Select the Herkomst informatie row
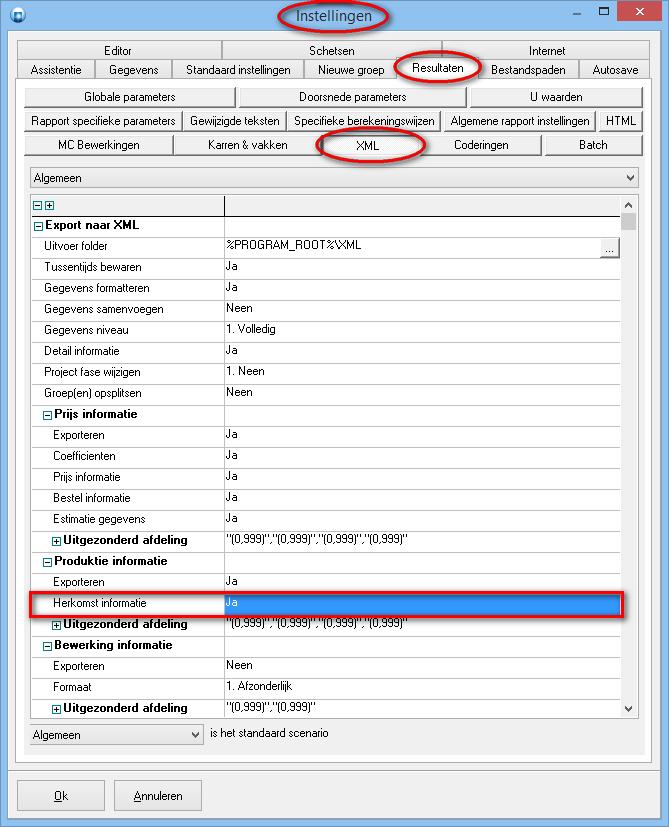 pos(326,603)
